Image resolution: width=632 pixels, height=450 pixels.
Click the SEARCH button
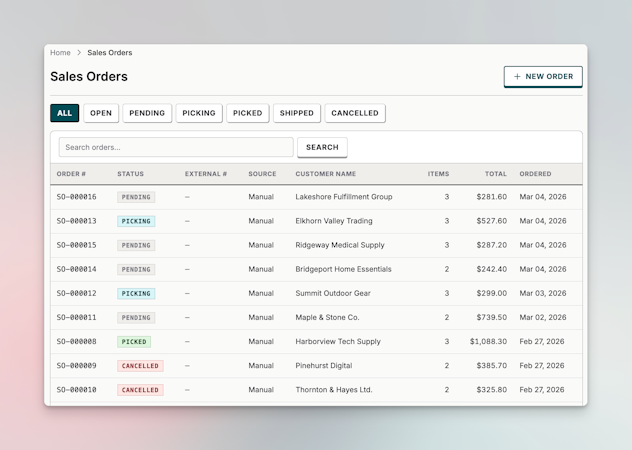coord(322,147)
